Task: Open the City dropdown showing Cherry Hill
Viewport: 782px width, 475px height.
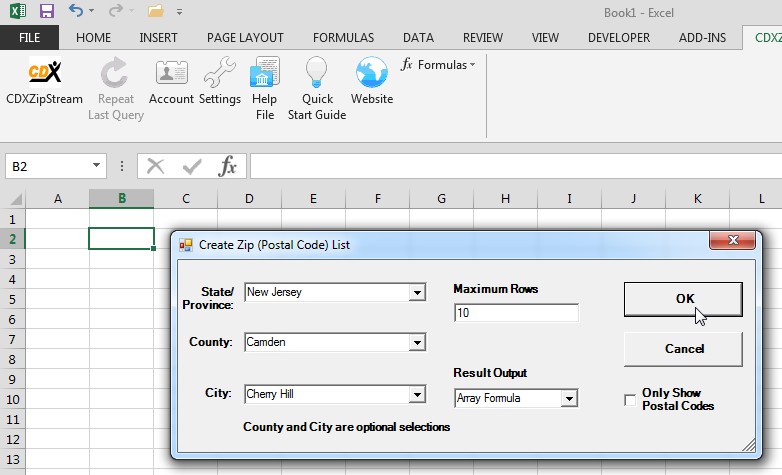Action: click(417, 394)
